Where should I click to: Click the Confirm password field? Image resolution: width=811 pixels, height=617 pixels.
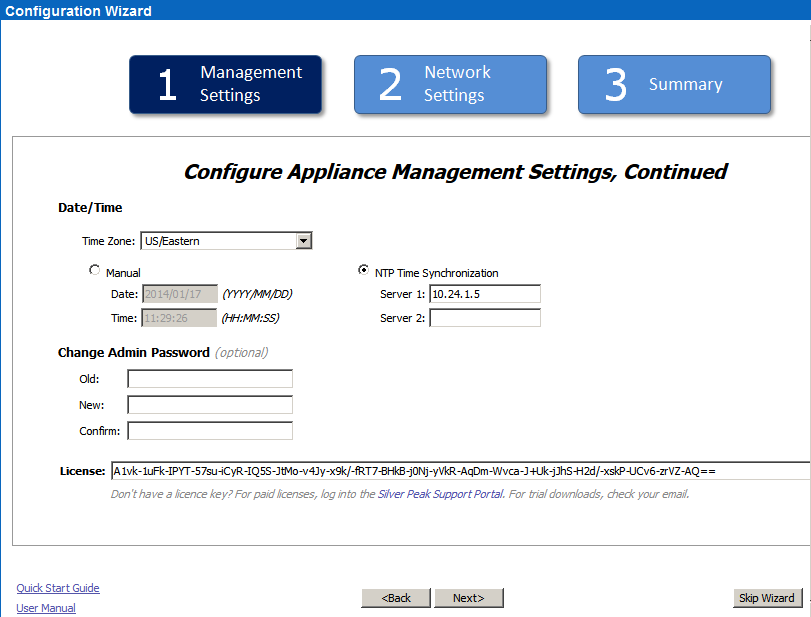[210, 431]
